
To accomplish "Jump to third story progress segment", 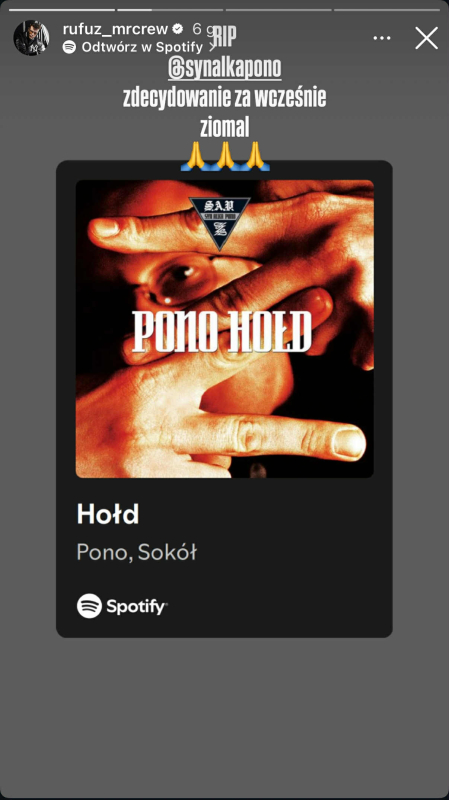I will point(279,10).
